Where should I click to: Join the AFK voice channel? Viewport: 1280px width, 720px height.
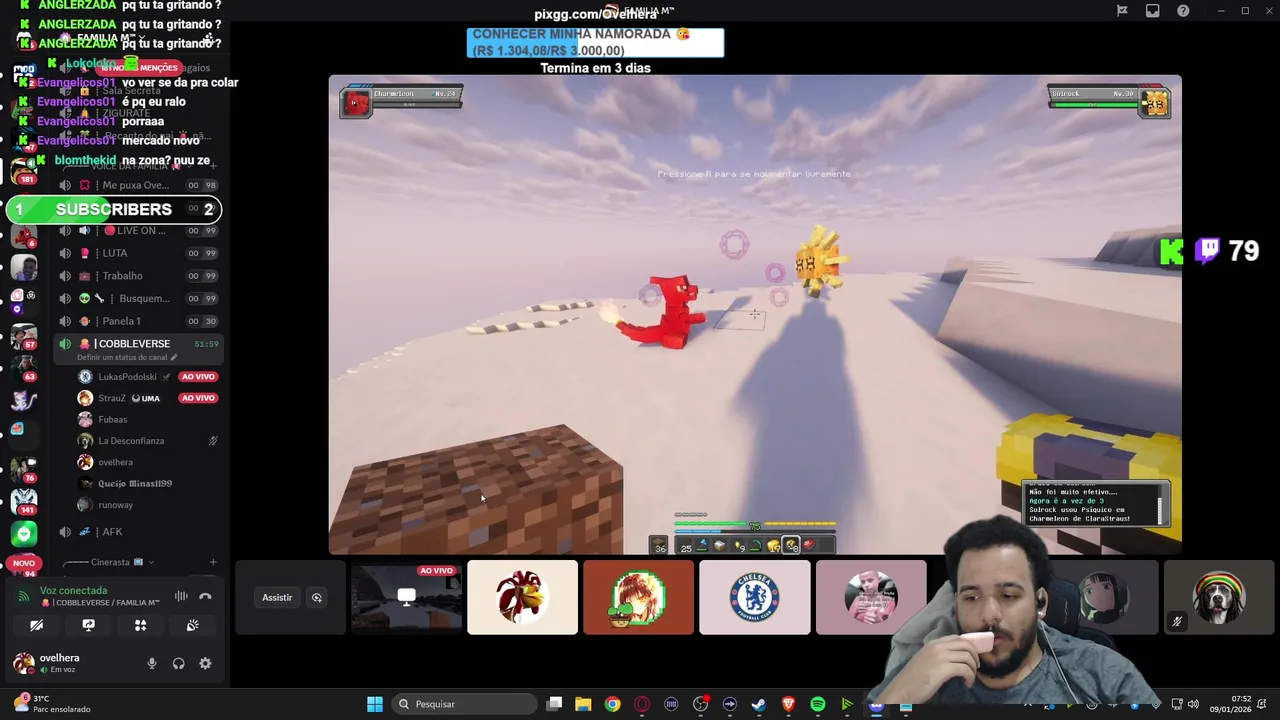[137, 532]
